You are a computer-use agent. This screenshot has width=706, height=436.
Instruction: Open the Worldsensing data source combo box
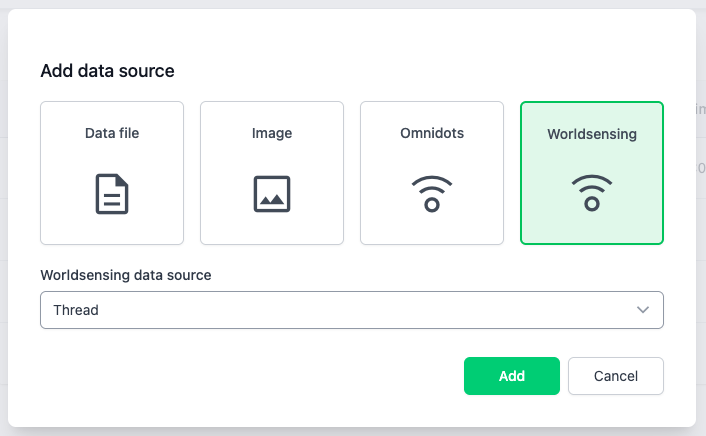pos(352,310)
